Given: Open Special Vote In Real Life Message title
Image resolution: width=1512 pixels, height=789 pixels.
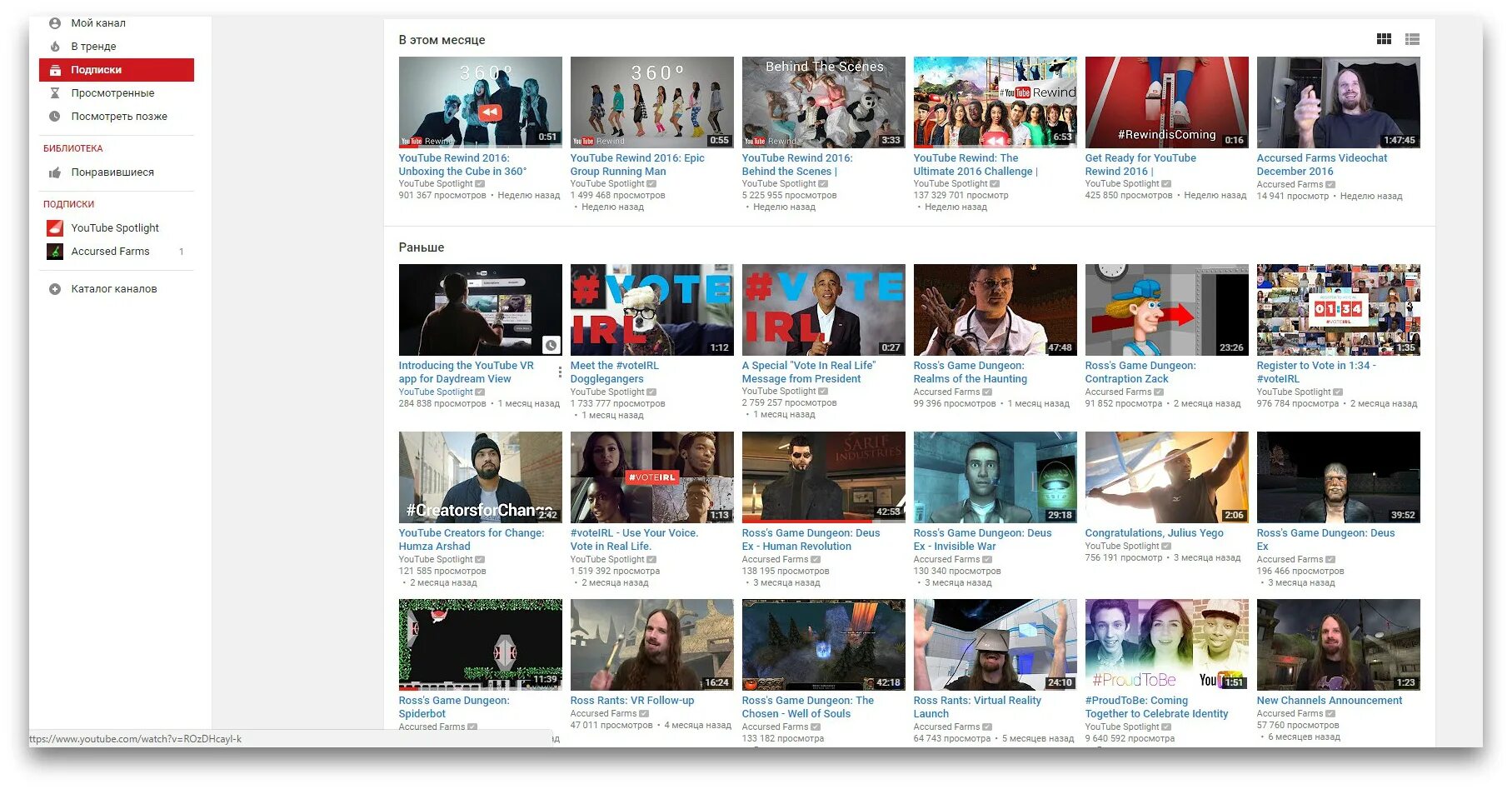Looking at the screenshot, I should pos(808,372).
